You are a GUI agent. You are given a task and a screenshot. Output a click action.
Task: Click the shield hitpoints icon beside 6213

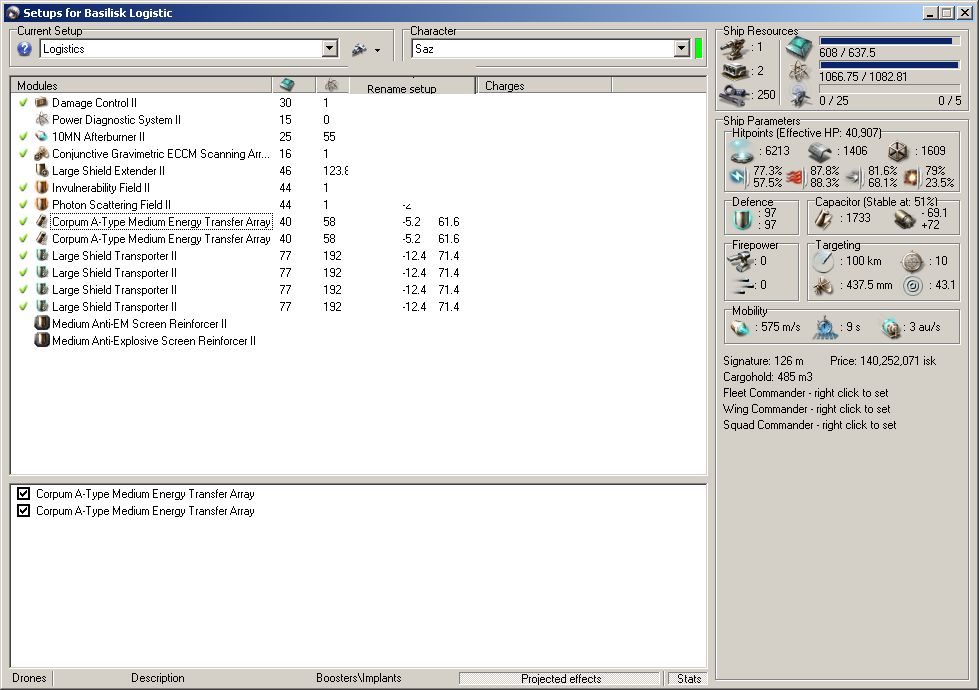742,150
